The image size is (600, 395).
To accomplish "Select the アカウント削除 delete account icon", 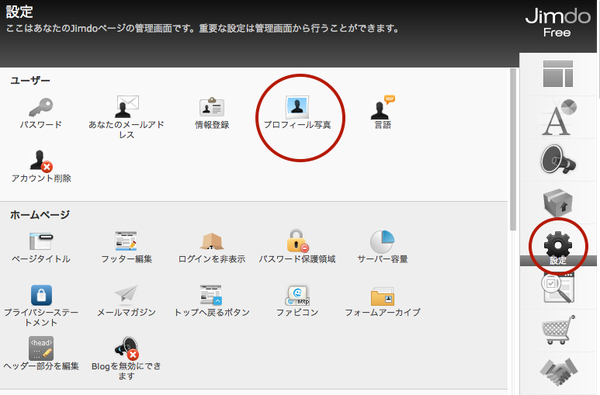I will click(41, 160).
